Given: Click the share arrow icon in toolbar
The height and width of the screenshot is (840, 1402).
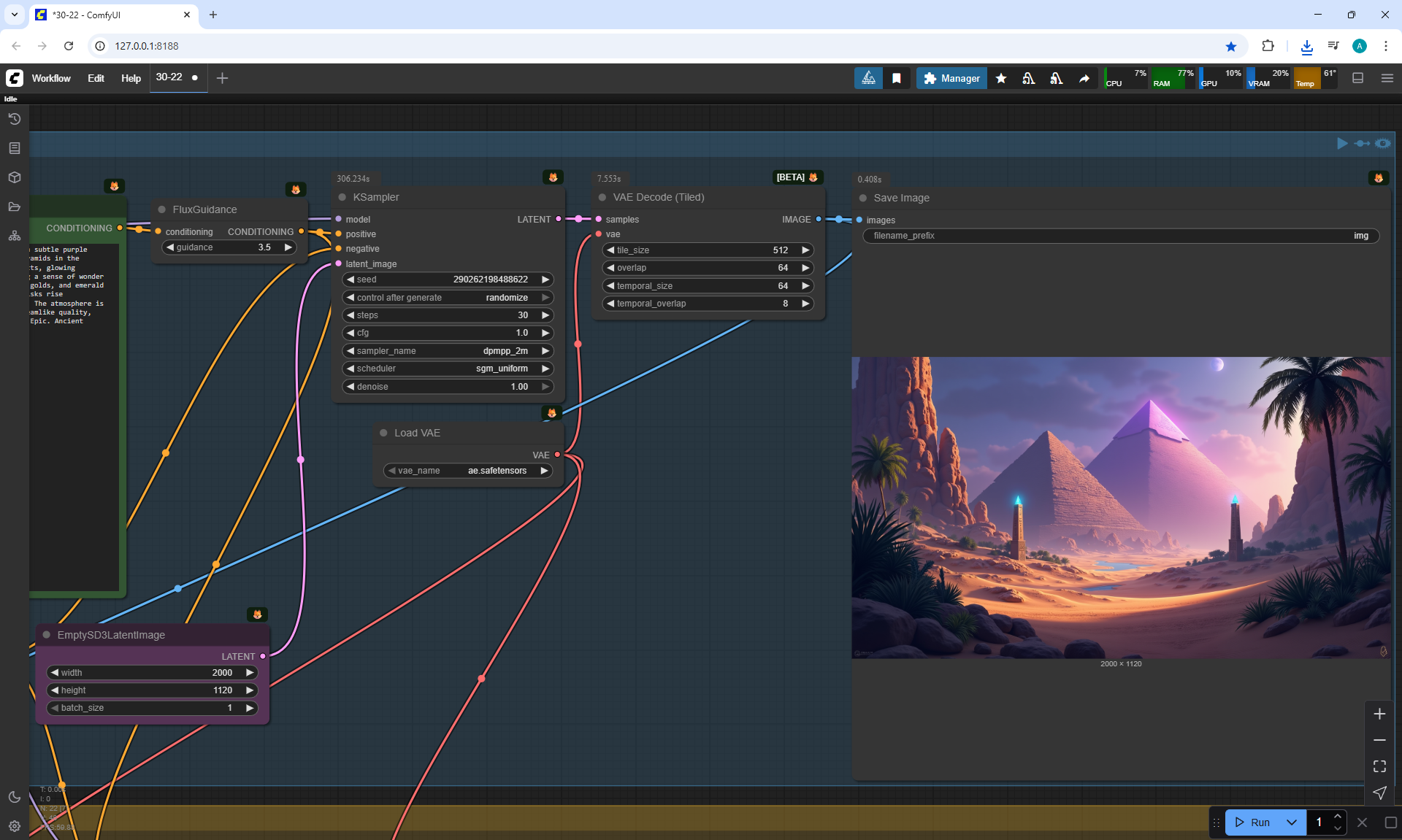Looking at the screenshot, I should (x=1084, y=78).
